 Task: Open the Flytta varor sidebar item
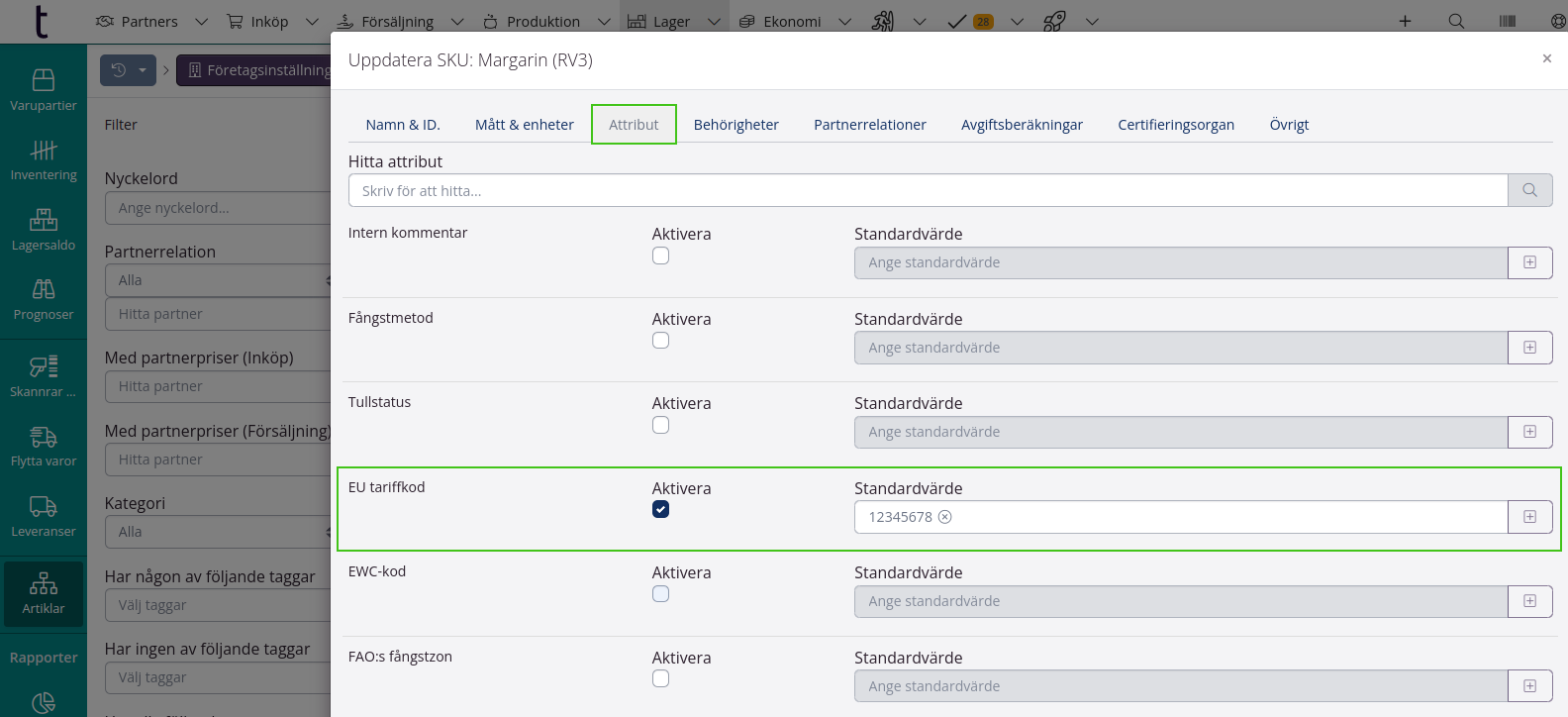coord(44,446)
